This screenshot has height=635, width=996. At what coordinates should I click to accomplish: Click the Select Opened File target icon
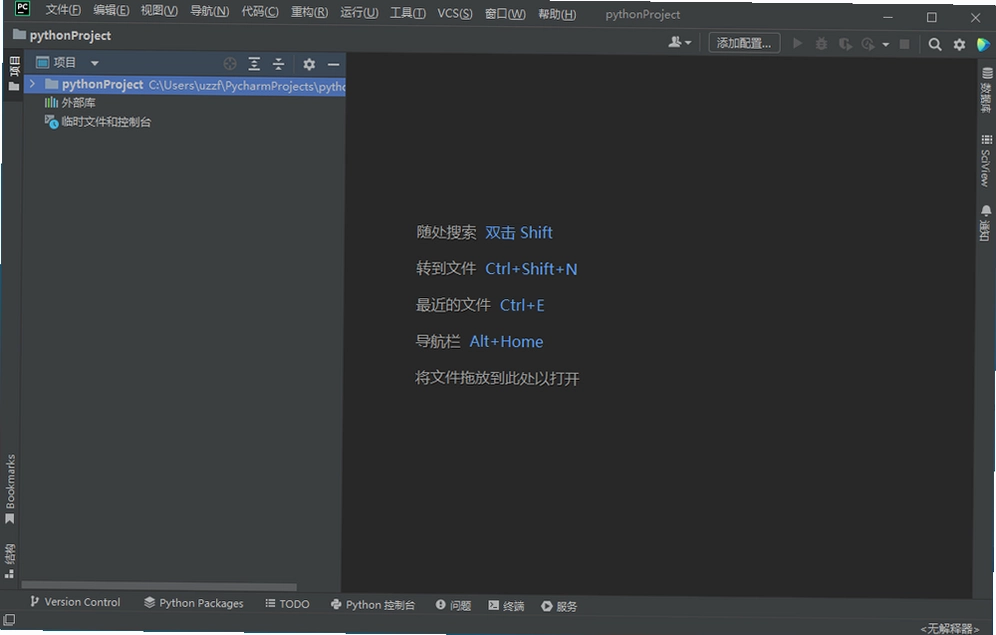(x=230, y=64)
